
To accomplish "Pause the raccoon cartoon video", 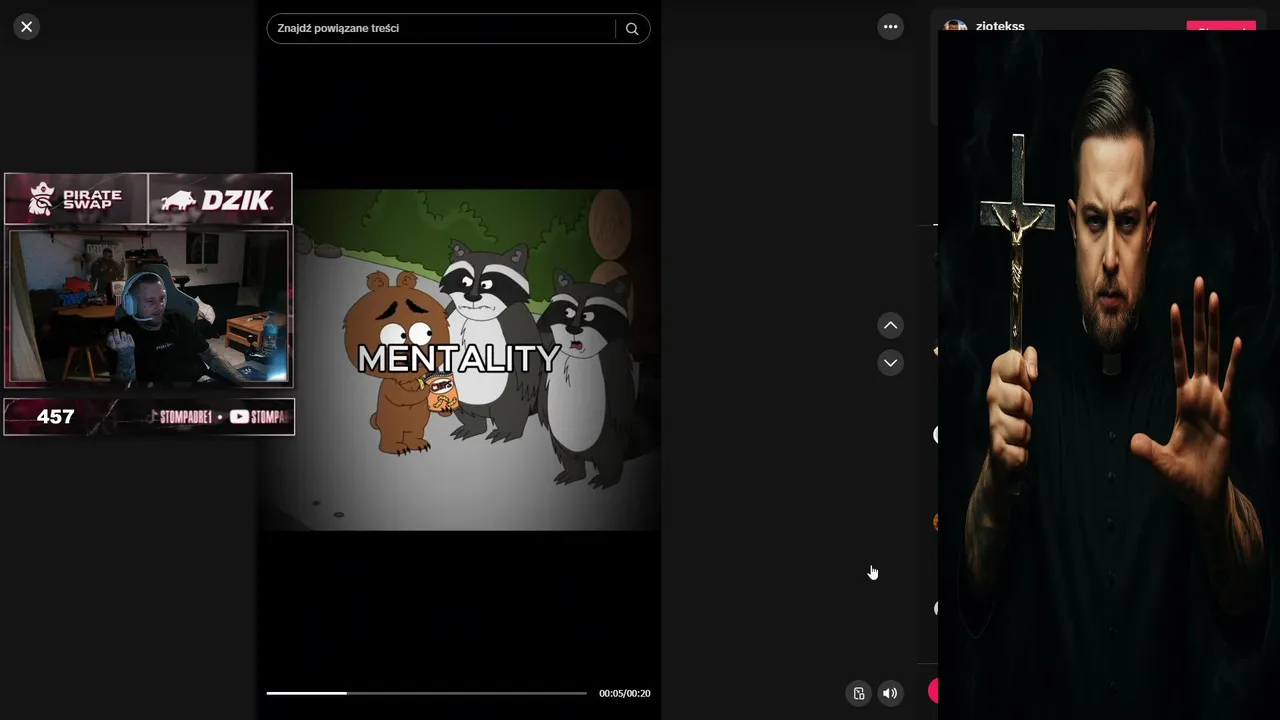I will (x=461, y=359).
